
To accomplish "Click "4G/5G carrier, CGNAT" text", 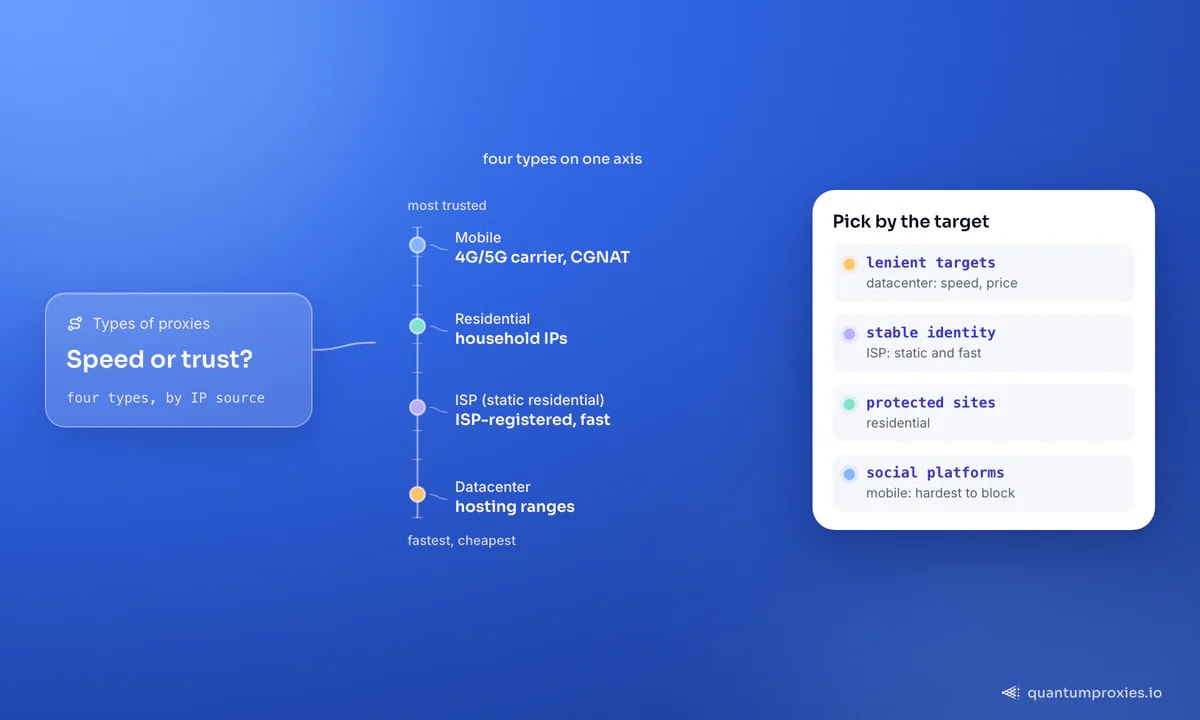I will pyautogui.click(x=543, y=257).
